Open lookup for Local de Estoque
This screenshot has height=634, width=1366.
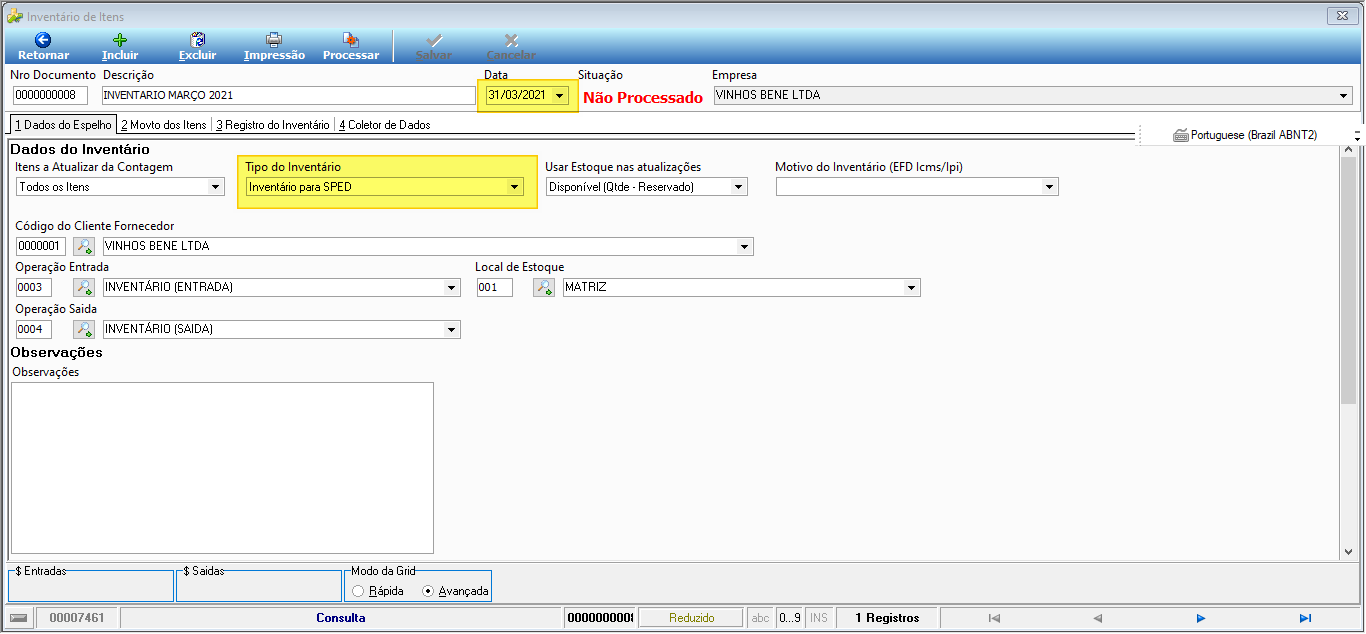point(544,287)
